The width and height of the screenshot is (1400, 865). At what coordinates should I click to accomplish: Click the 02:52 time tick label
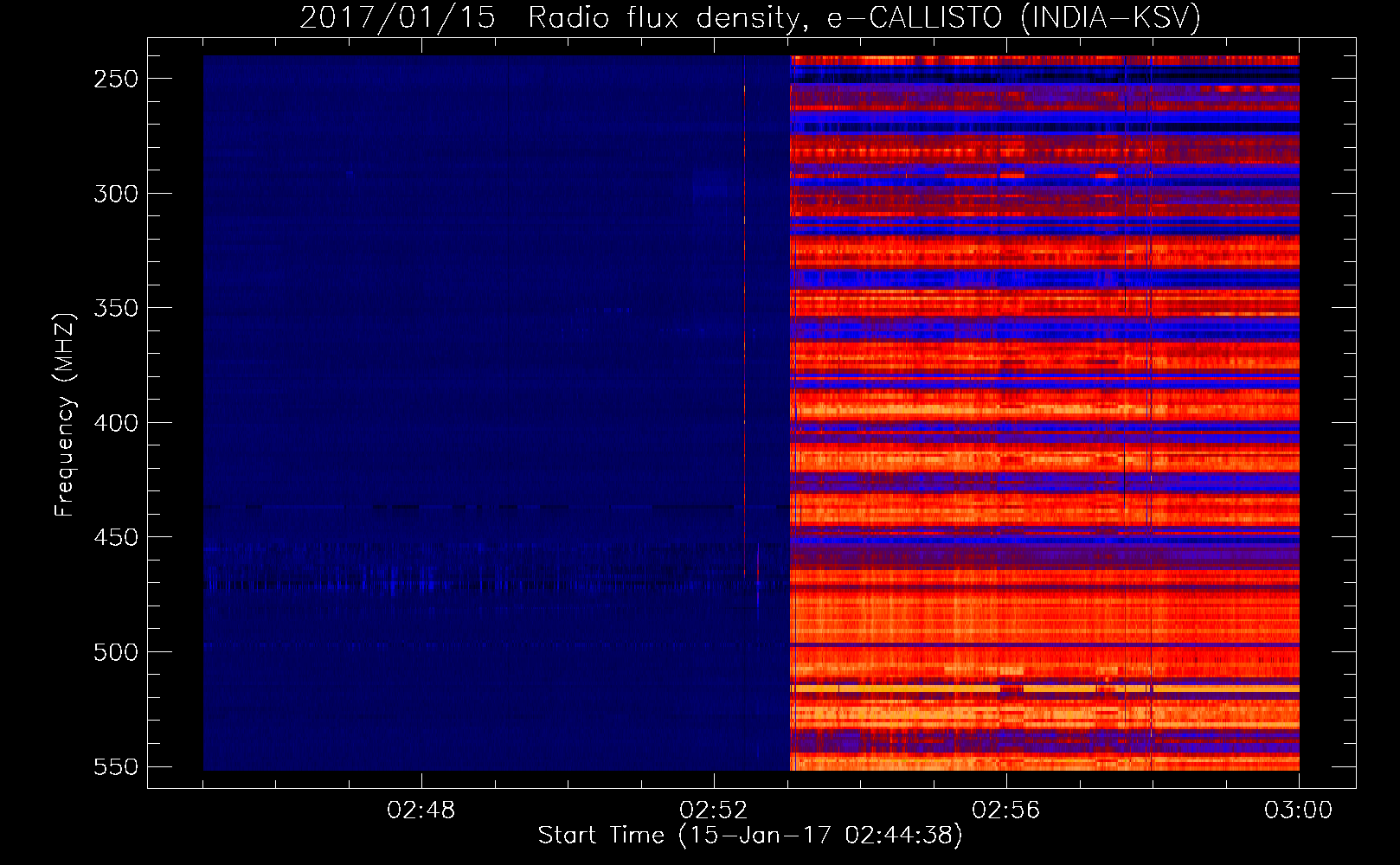[x=714, y=811]
